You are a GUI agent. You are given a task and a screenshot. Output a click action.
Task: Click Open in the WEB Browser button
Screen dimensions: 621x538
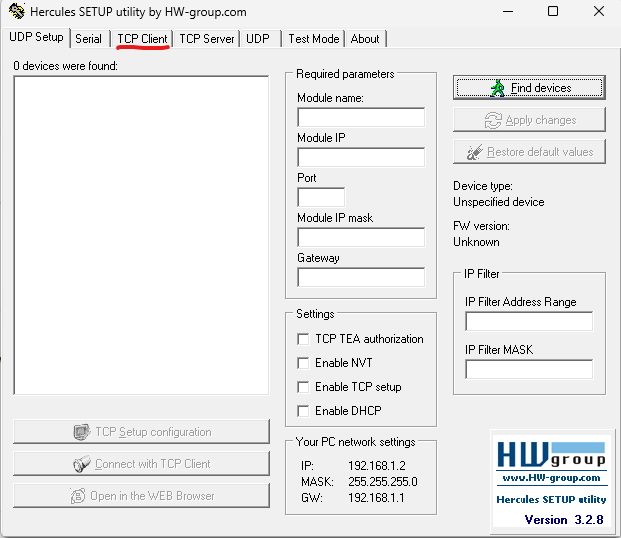pyautogui.click(x=141, y=495)
